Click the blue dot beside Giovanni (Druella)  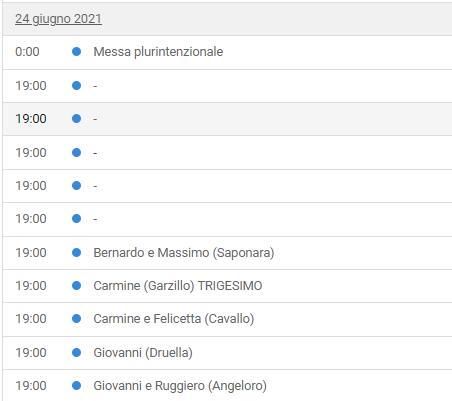(x=76, y=352)
